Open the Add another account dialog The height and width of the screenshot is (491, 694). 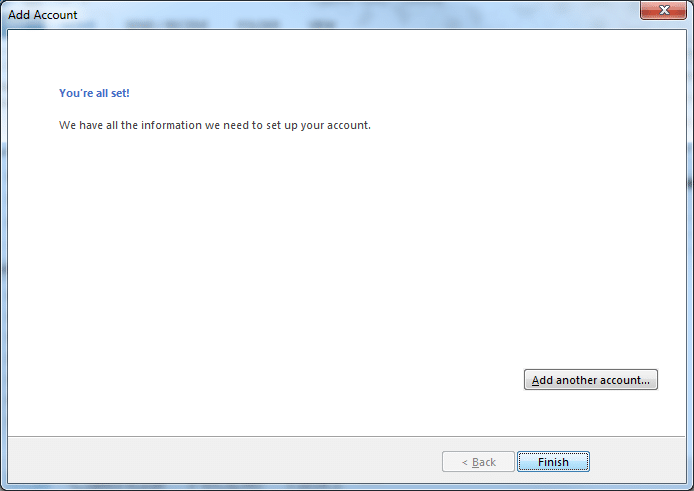[x=591, y=380]
